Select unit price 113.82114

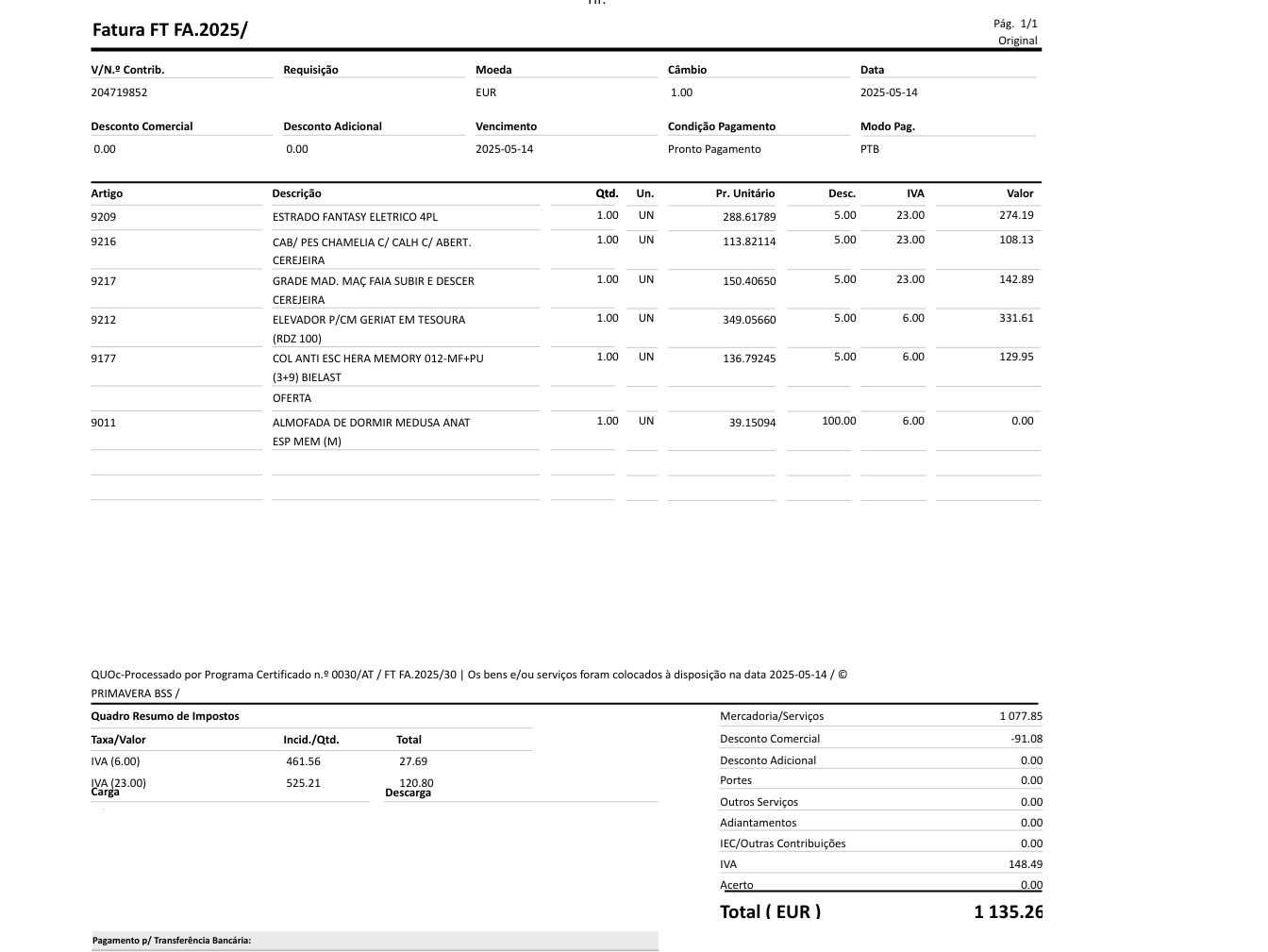click(749, 242)
